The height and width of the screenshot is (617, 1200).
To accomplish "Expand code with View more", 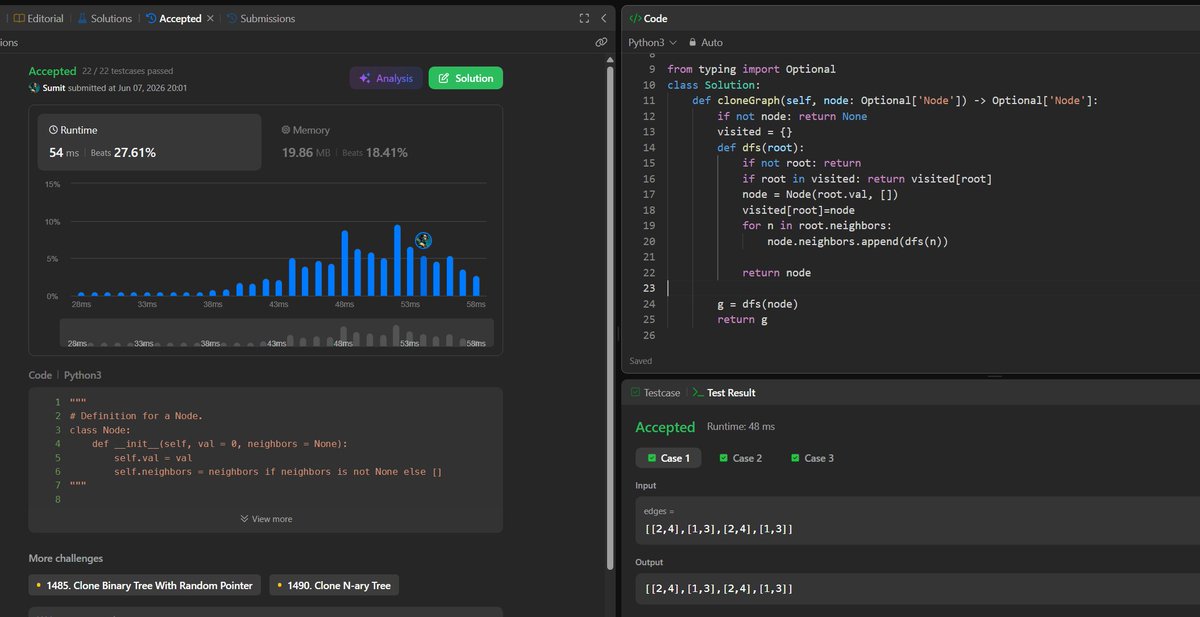I will (x=266, y=519).
